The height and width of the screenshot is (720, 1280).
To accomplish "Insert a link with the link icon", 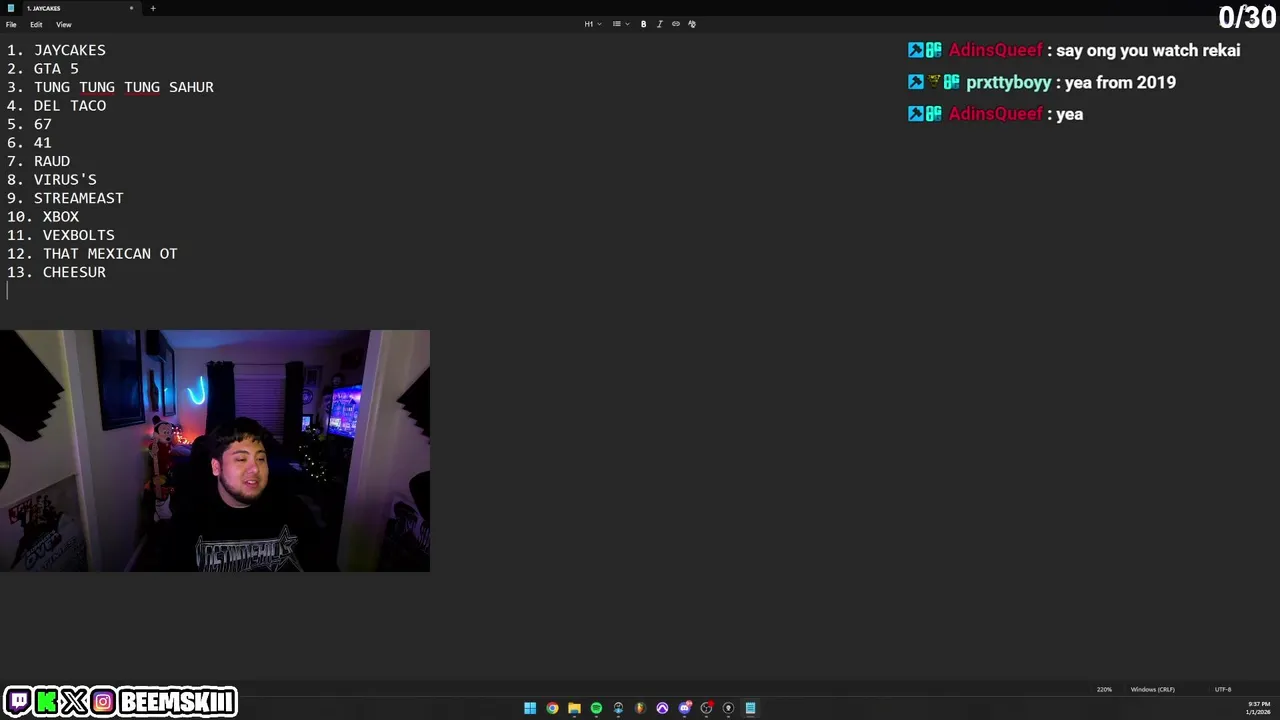I will click(675, 24).
